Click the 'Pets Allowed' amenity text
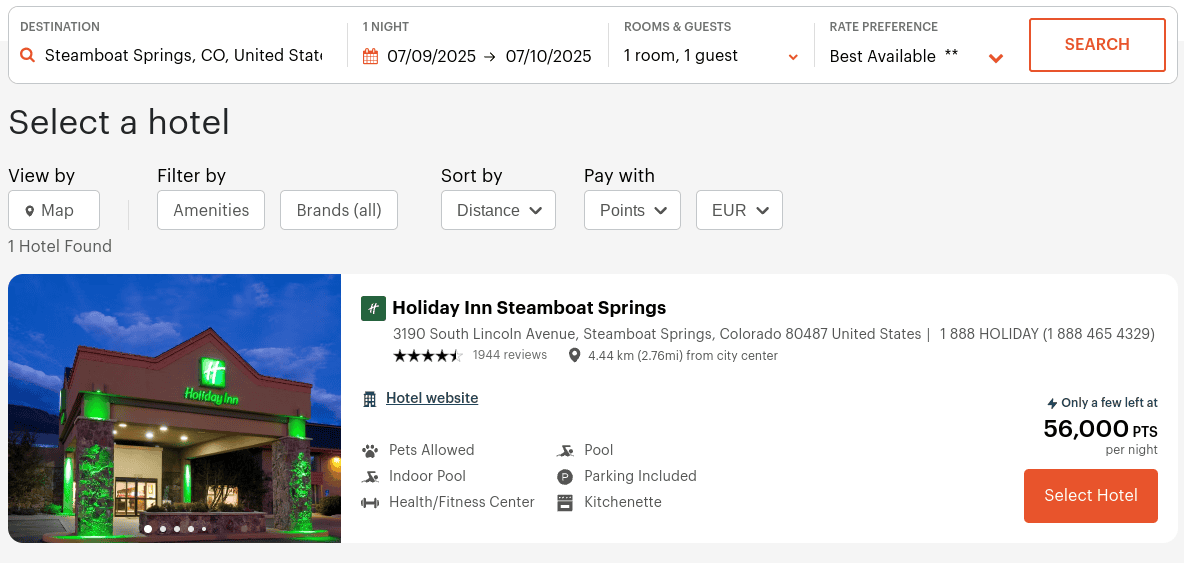The image size is (1184, 563). coord(431,450)
